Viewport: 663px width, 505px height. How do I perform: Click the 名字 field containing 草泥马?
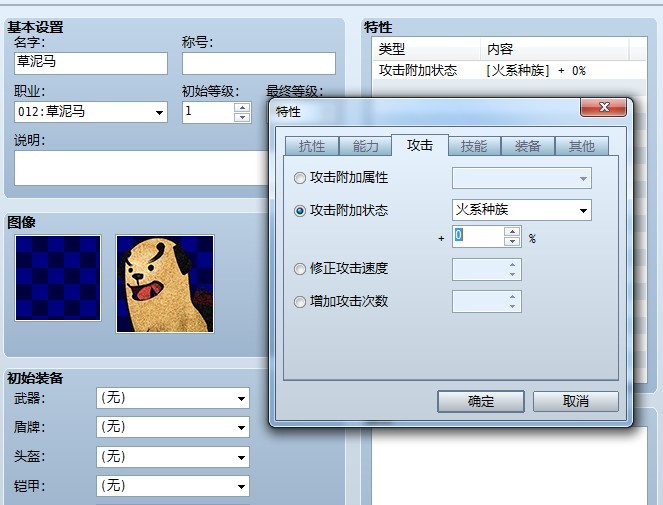[91, 63]
